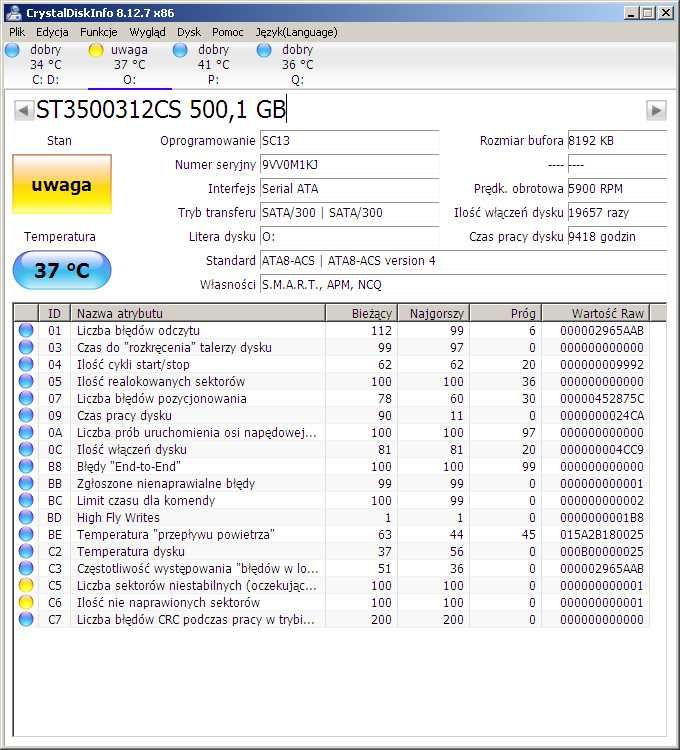The width and height of the screenshot is (680, 750).
Task: Click status icon of attribute 0C row
Action: click(x=26, y=449)
